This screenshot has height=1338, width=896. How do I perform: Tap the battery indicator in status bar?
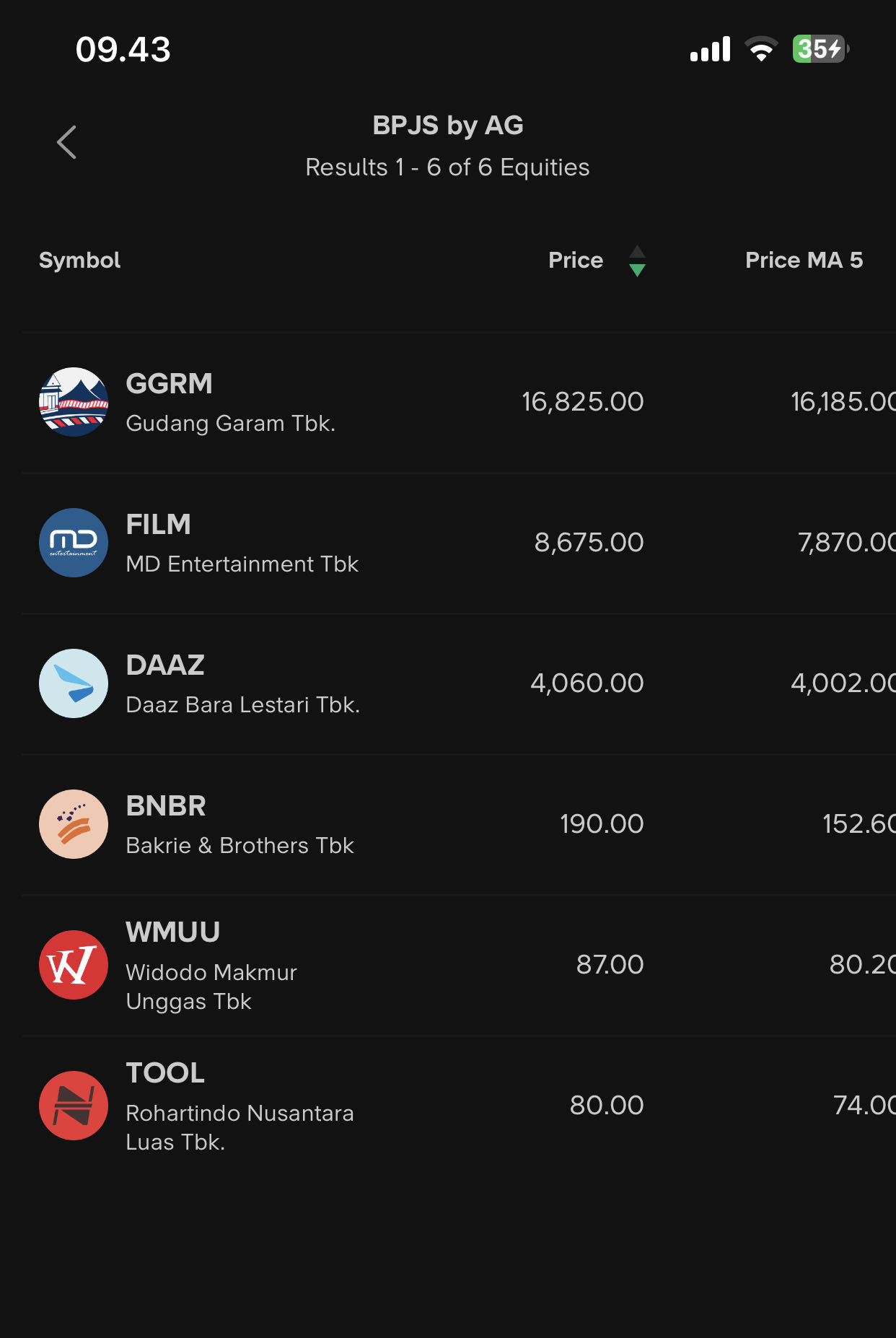820,49
